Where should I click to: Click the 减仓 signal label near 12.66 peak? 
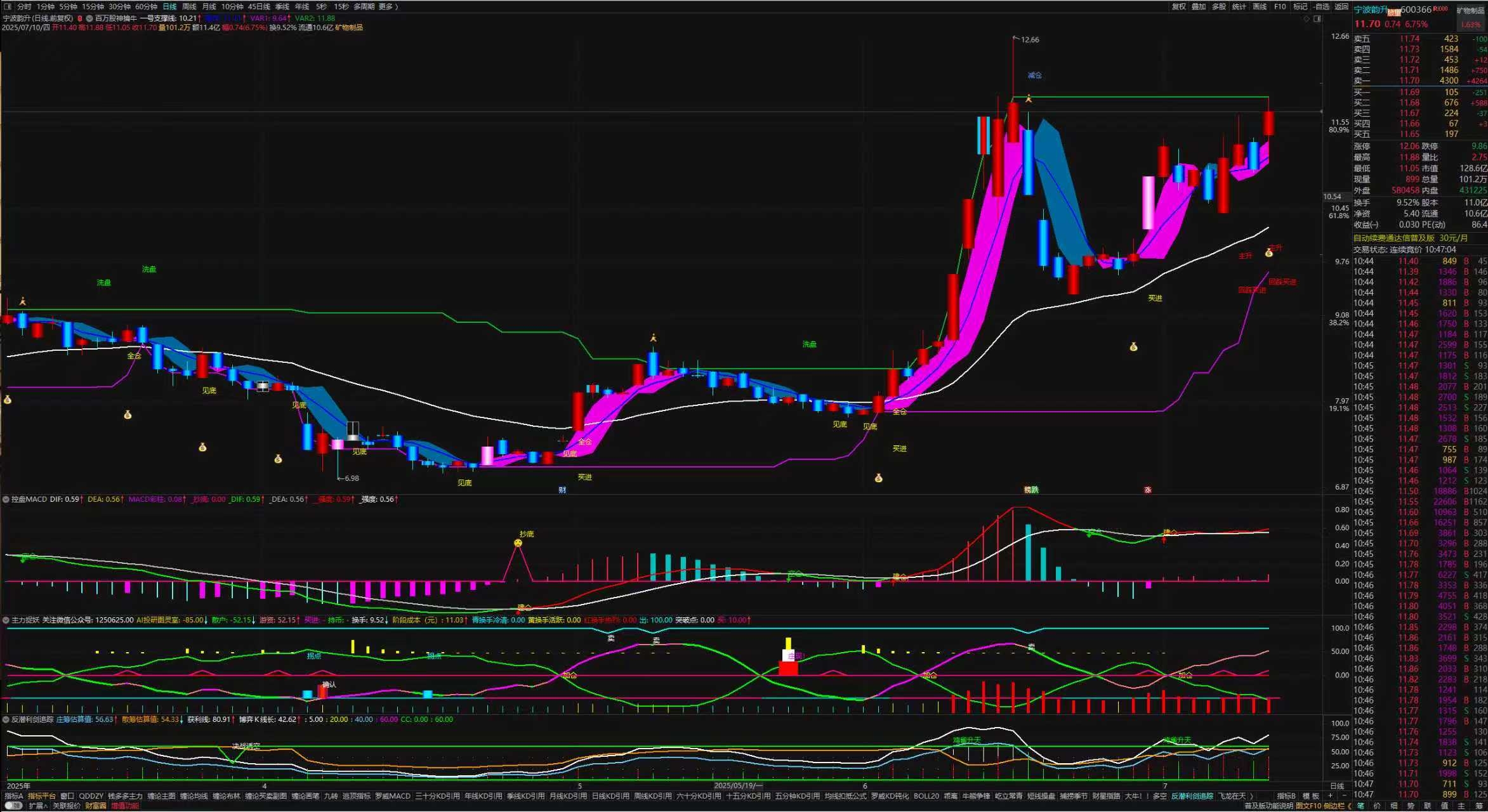tap(1034, 75)
